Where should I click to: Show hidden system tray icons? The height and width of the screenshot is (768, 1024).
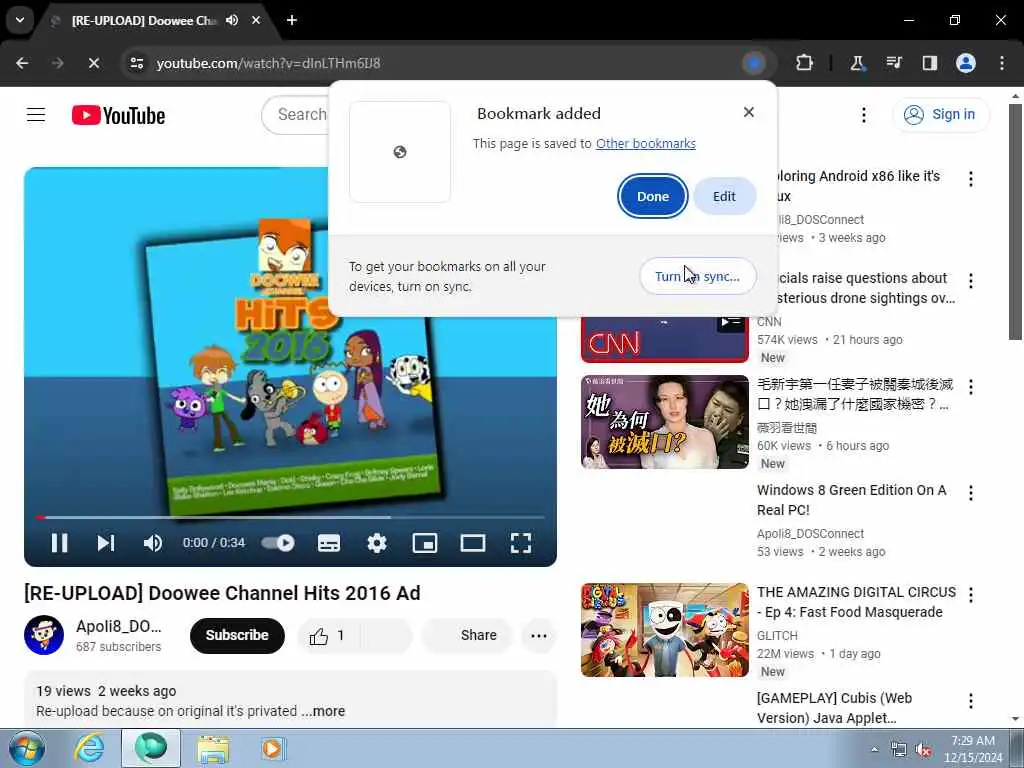(874, 749)
